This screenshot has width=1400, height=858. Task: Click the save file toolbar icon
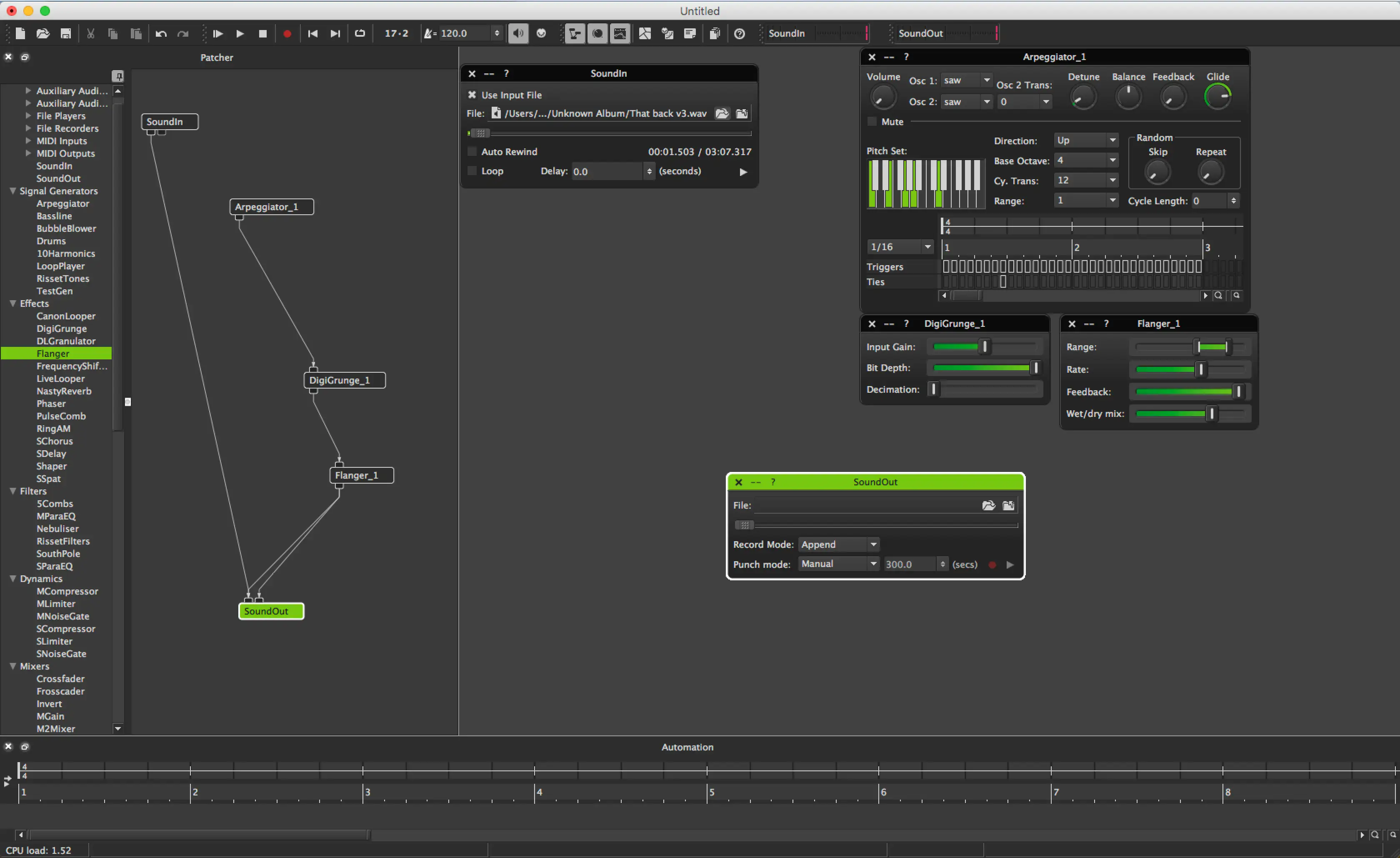(x=66, y=33)
